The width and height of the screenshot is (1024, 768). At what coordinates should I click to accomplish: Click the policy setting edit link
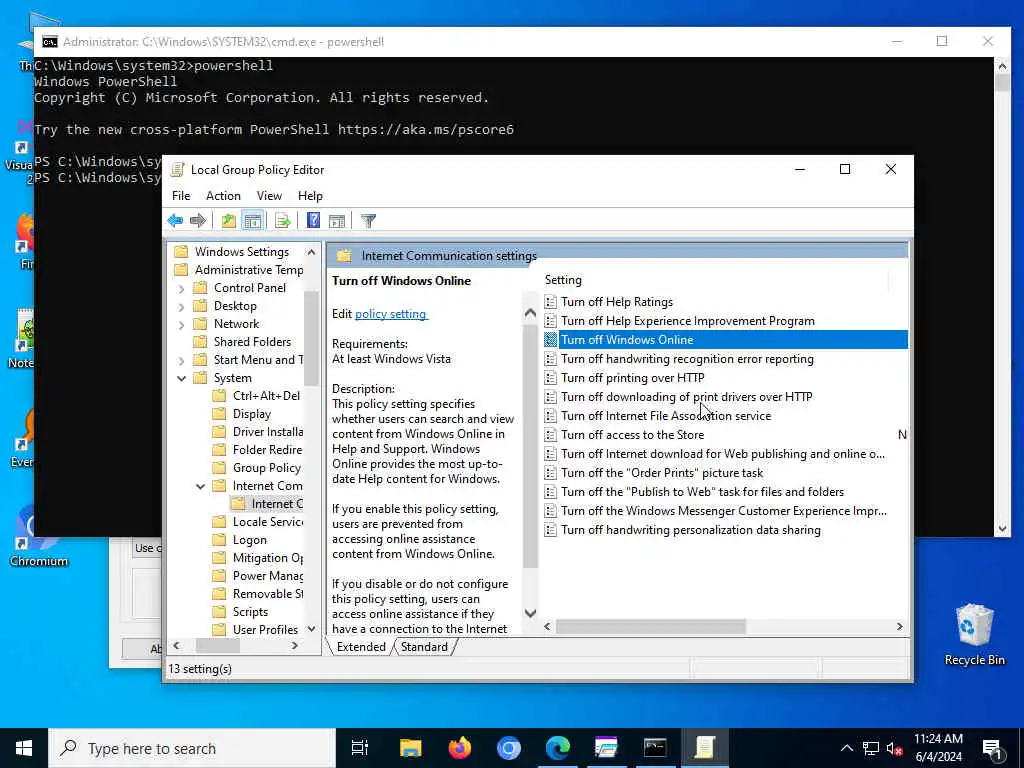click(x=391, y=314)
